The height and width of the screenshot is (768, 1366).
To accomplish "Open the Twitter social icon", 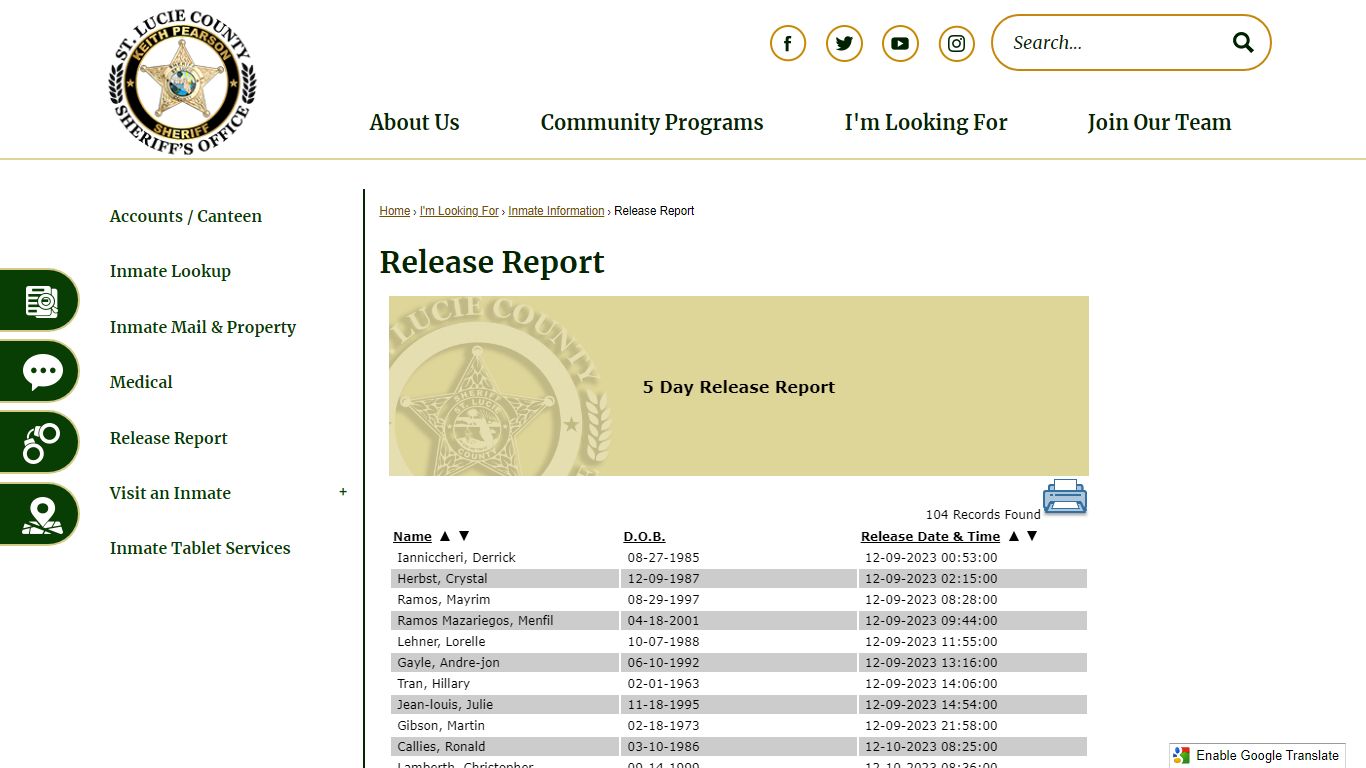I will (844, 43).
